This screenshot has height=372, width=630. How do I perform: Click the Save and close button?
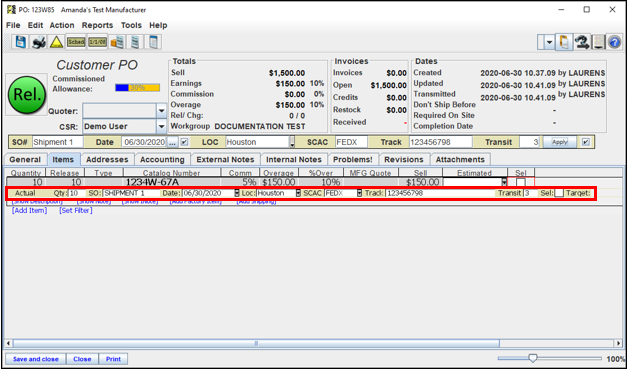click(36, 359)
